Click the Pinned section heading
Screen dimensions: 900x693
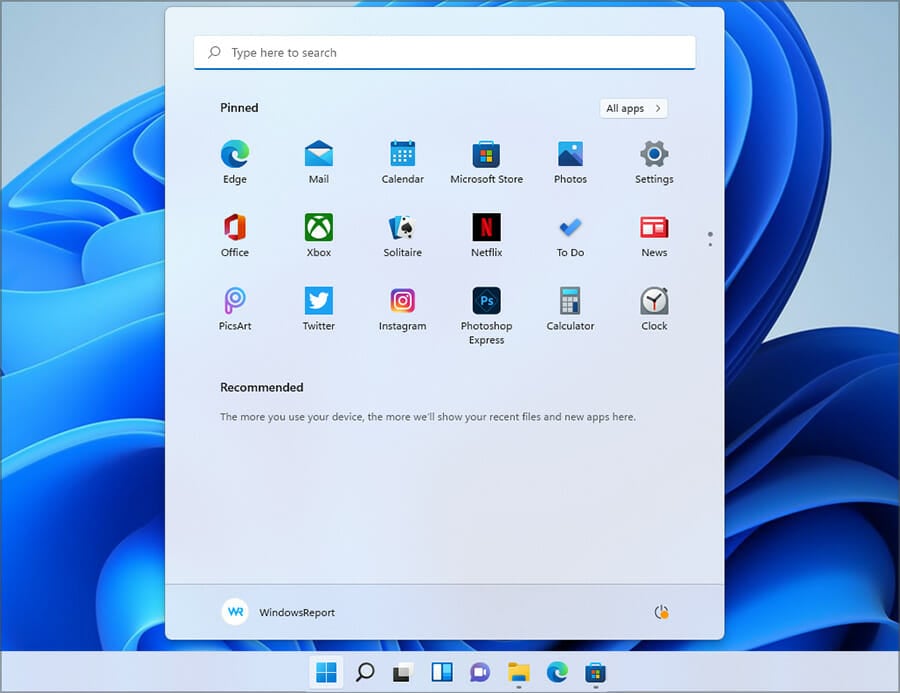pyautogui.click(x=239, y=108)
